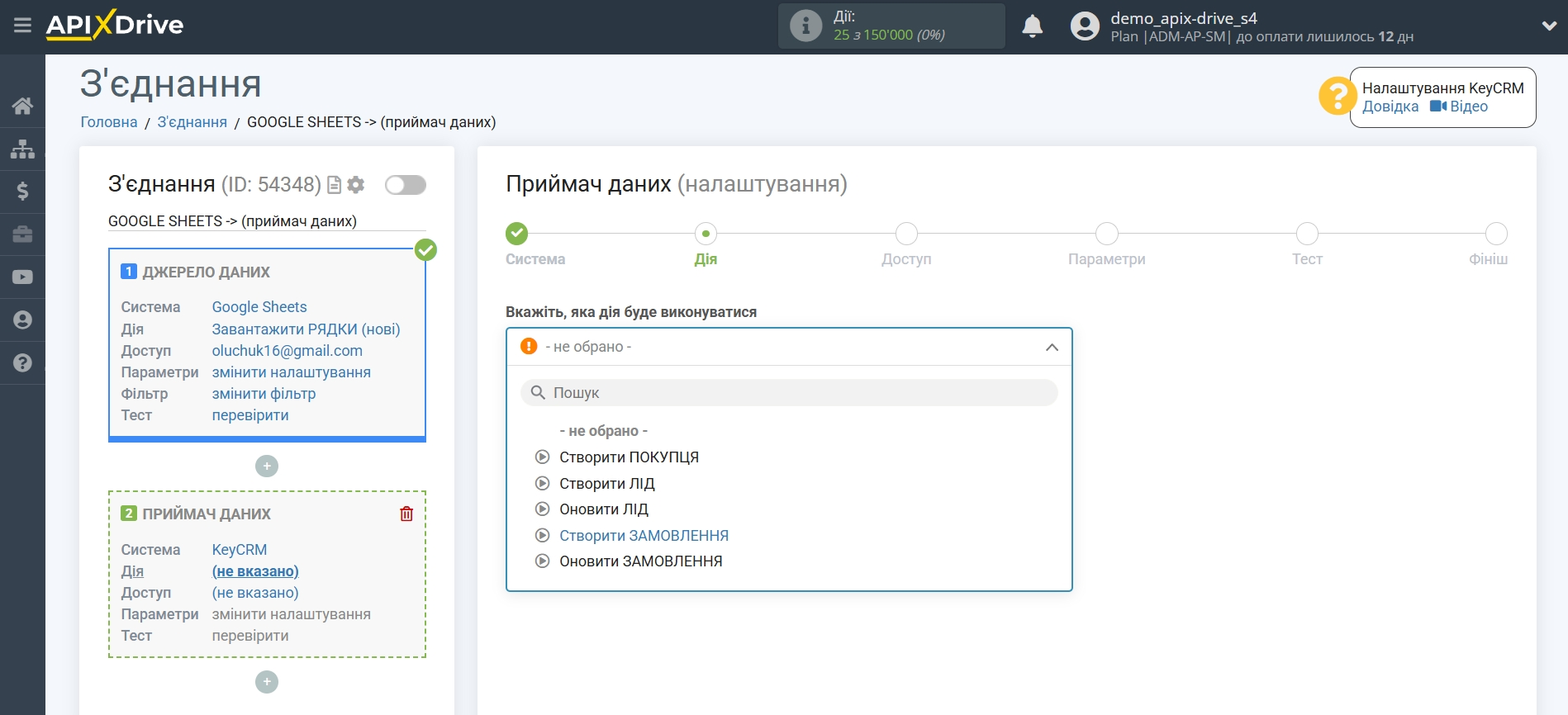Select 'Створити ПОКУПЦЯ' action

pyautogui.click(x=629, y=457)
